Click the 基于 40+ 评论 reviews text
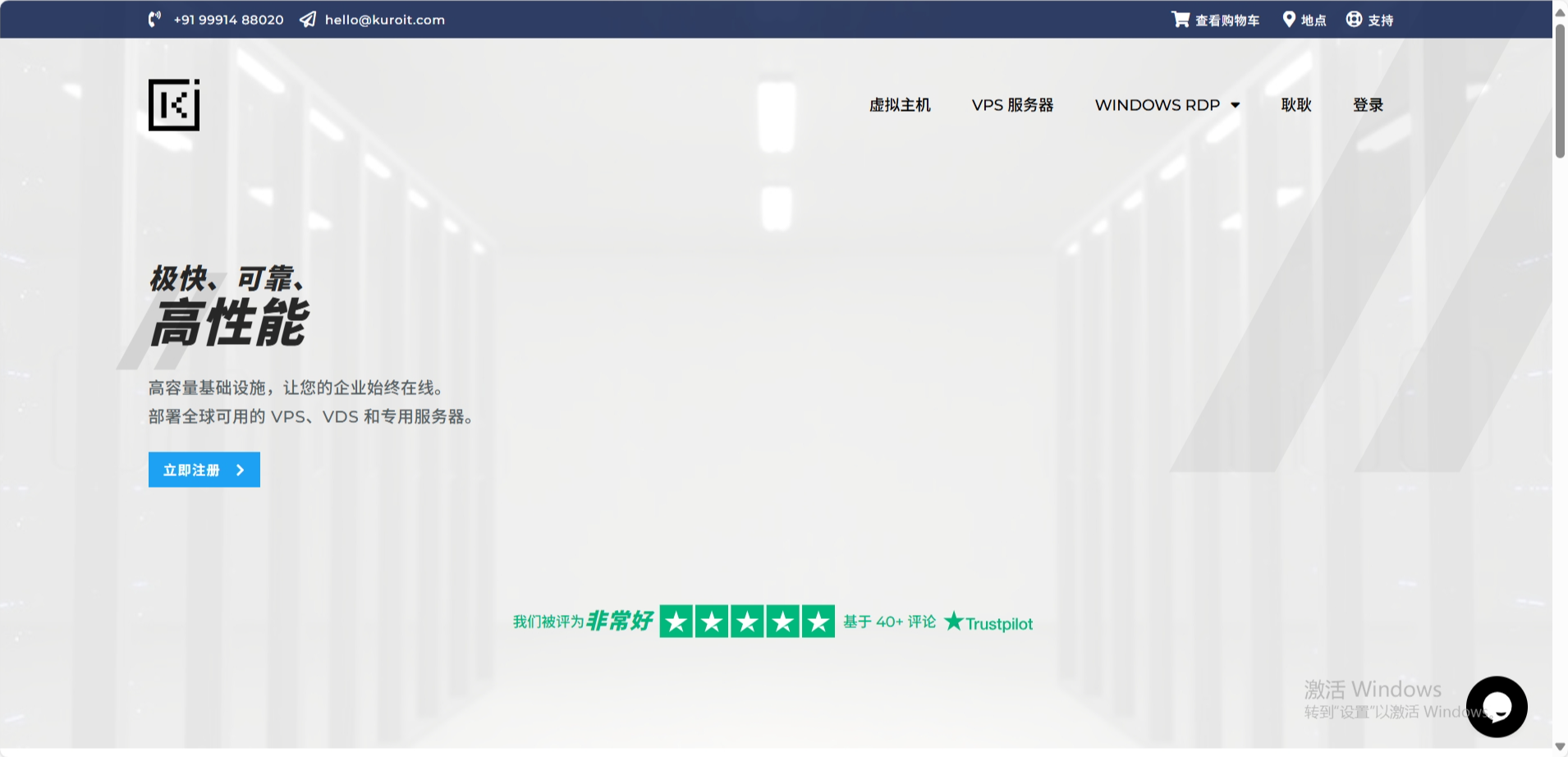This screenshot has height=757, width=1568. (x=889, y=622)
